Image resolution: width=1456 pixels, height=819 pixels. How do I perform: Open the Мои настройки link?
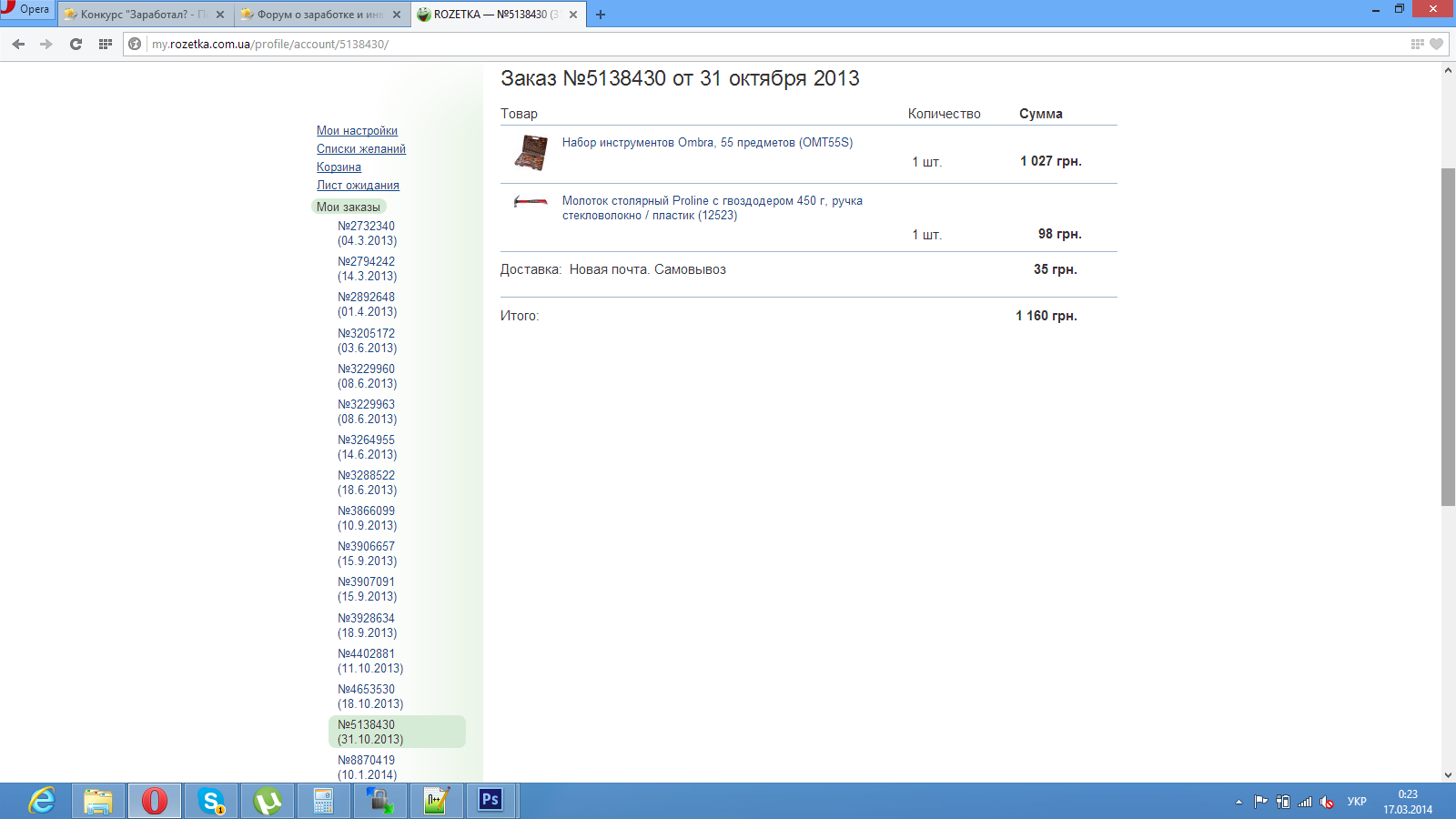(357, 131)
